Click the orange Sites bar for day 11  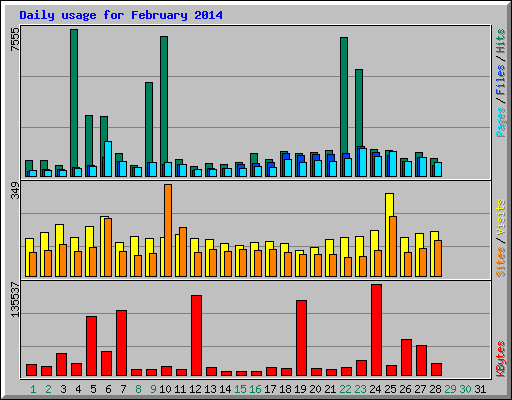pyautogui.click(x=183, y=252)
